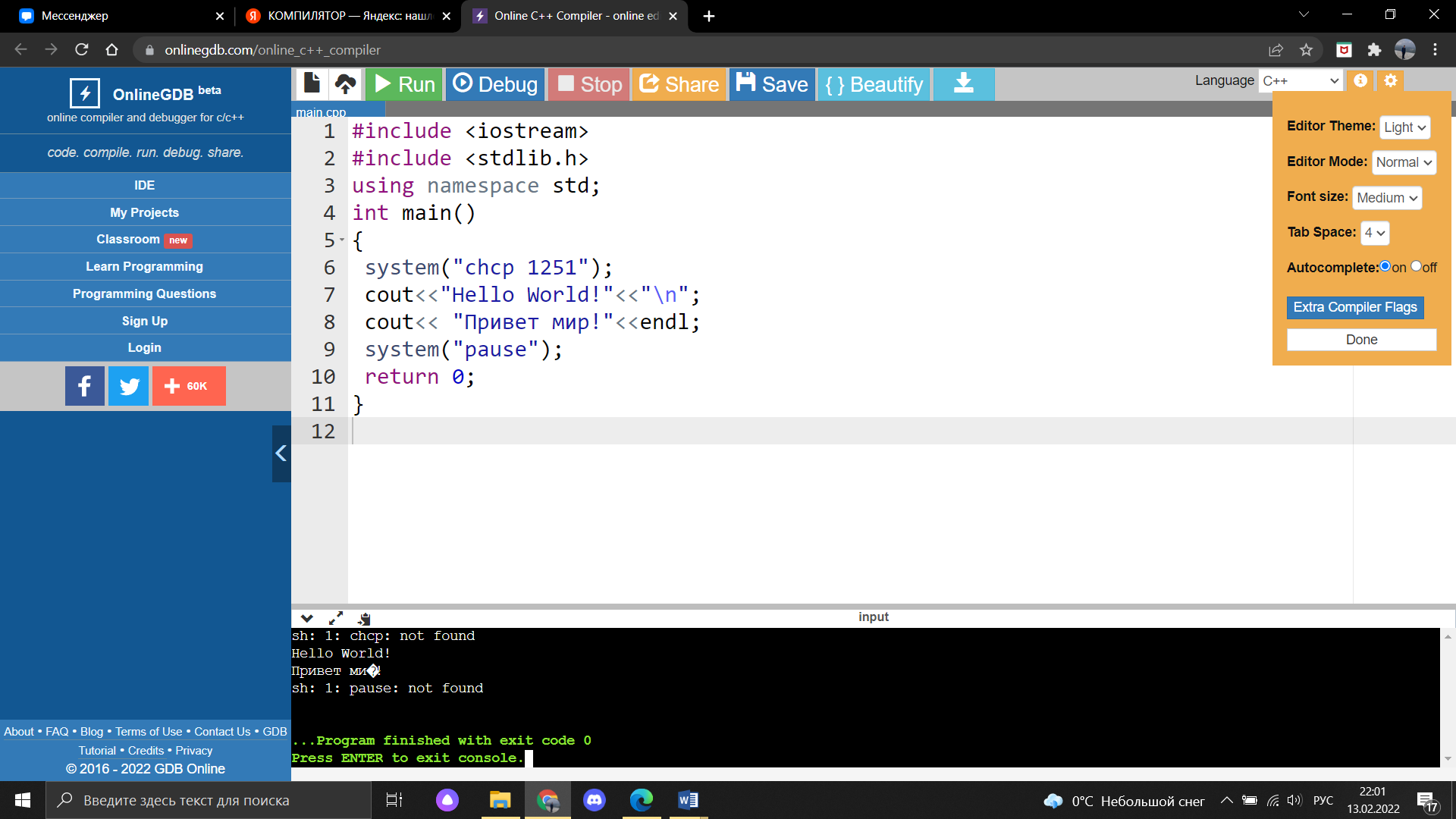This screenshot has height=819, width=1456.
Task: Click the Save button to save code
Action: tap(774, 84)
